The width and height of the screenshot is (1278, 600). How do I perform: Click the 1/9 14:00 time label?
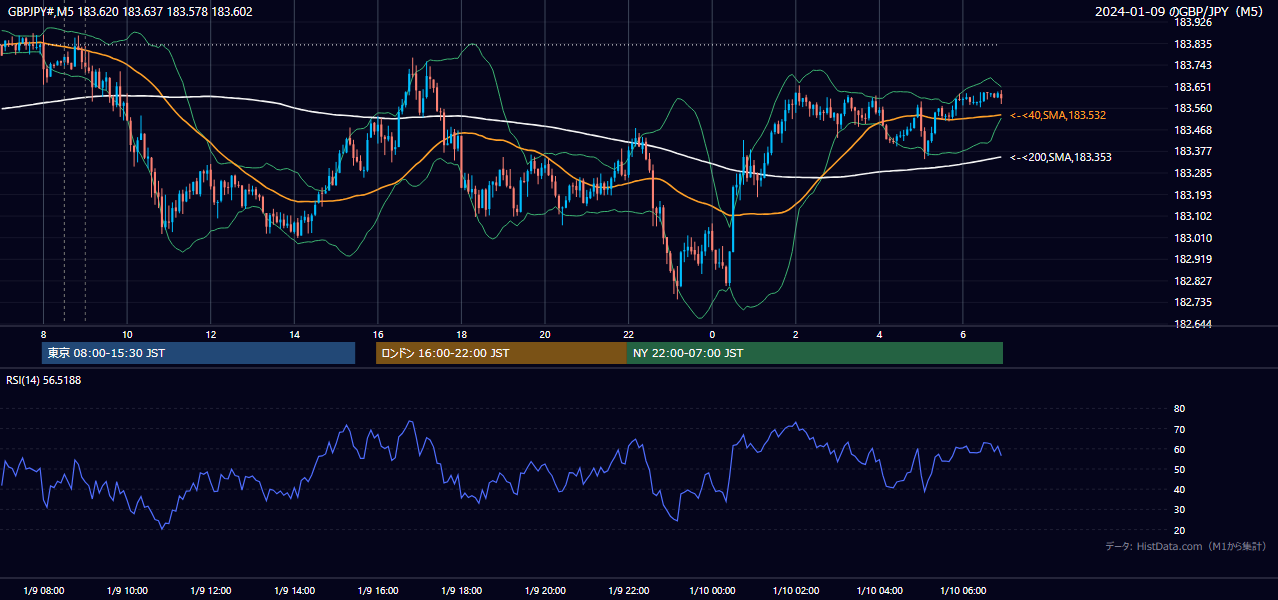(x=294, y=591)
